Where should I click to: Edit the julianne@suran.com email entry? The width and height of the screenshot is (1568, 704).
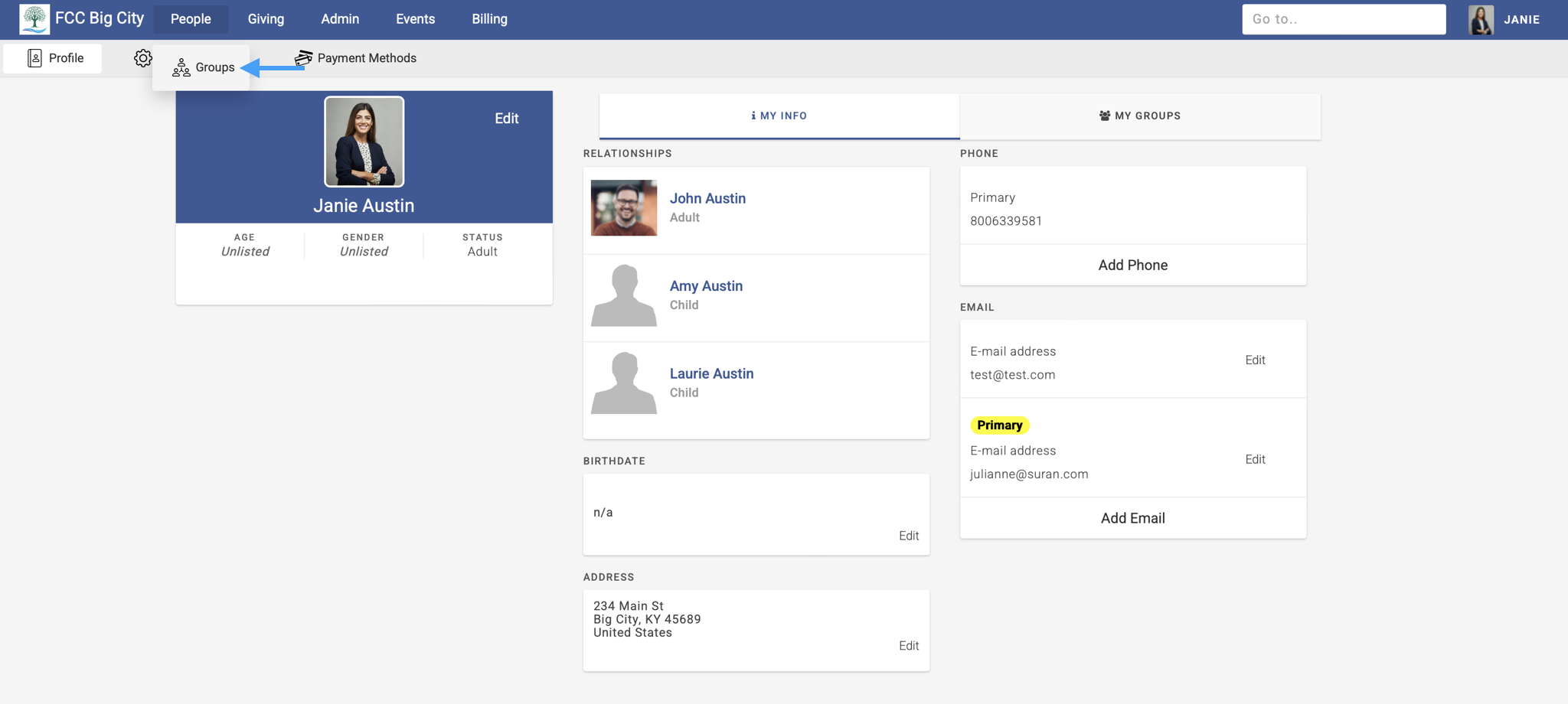[1255, 459]
